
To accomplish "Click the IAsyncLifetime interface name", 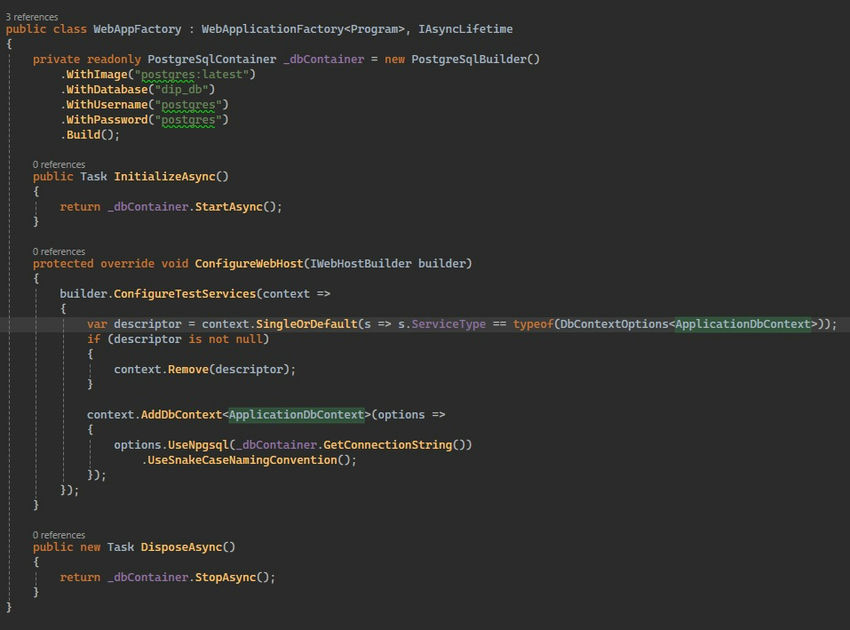I will [465, 29].
